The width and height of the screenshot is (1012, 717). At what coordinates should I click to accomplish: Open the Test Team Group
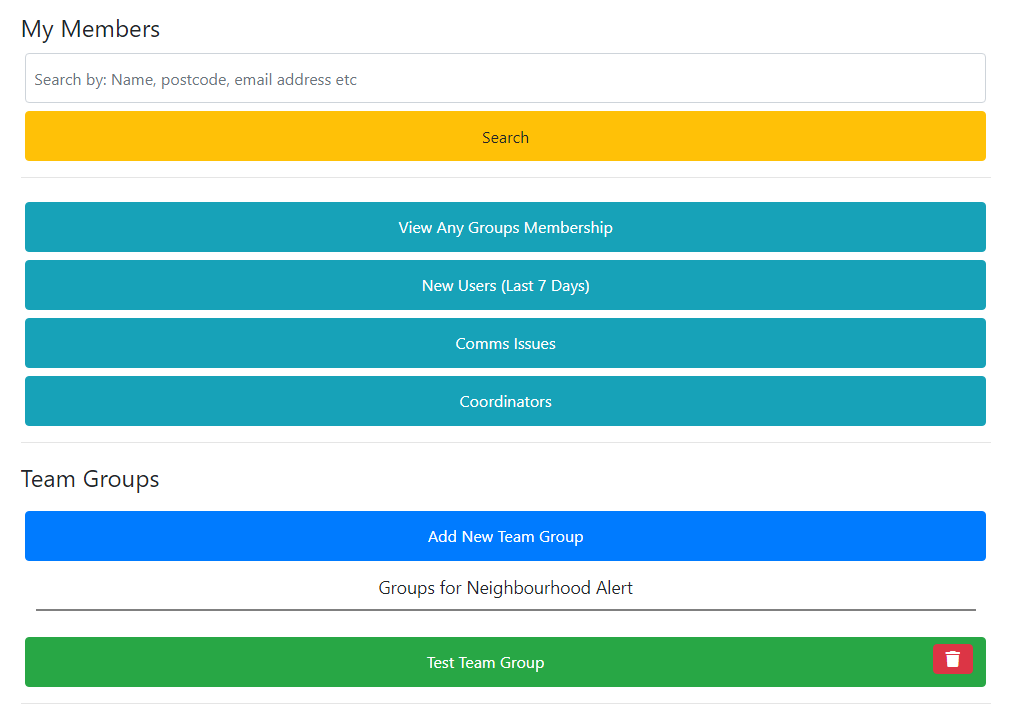click(485, 662)
